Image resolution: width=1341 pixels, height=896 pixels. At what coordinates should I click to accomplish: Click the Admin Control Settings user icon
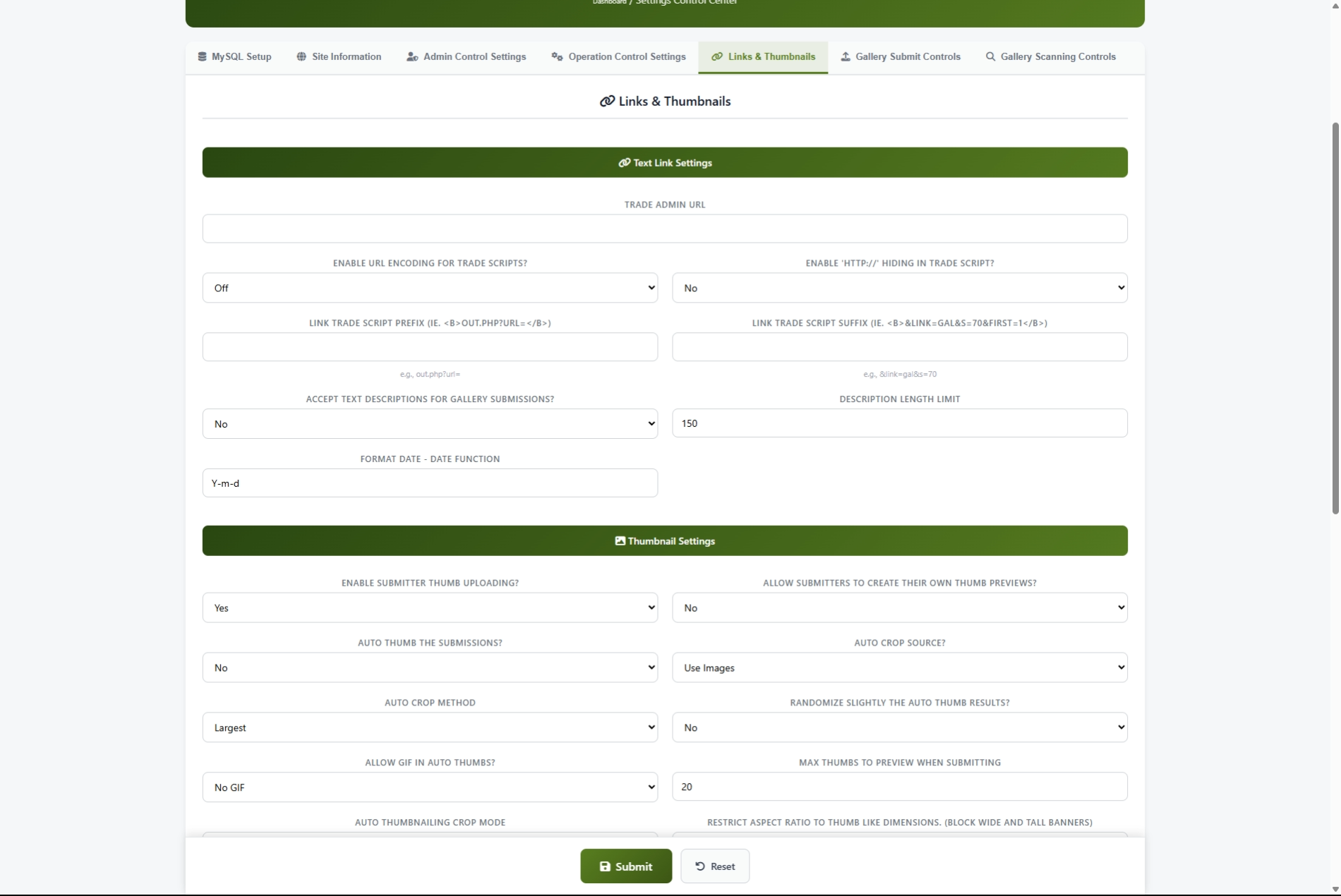tap(412, 56)
